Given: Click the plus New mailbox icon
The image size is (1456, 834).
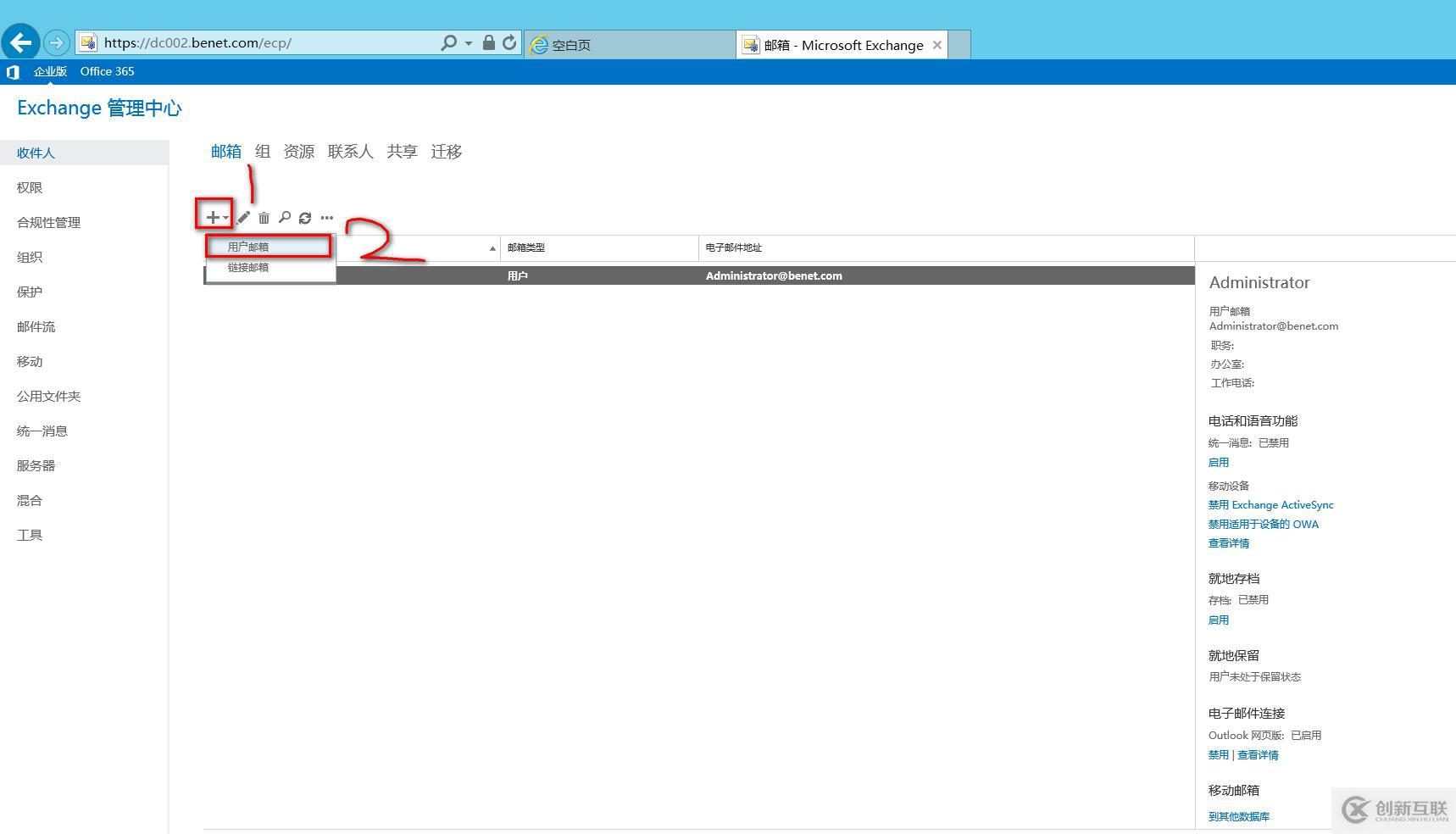Looking at the screenshot, I should 213,218.
